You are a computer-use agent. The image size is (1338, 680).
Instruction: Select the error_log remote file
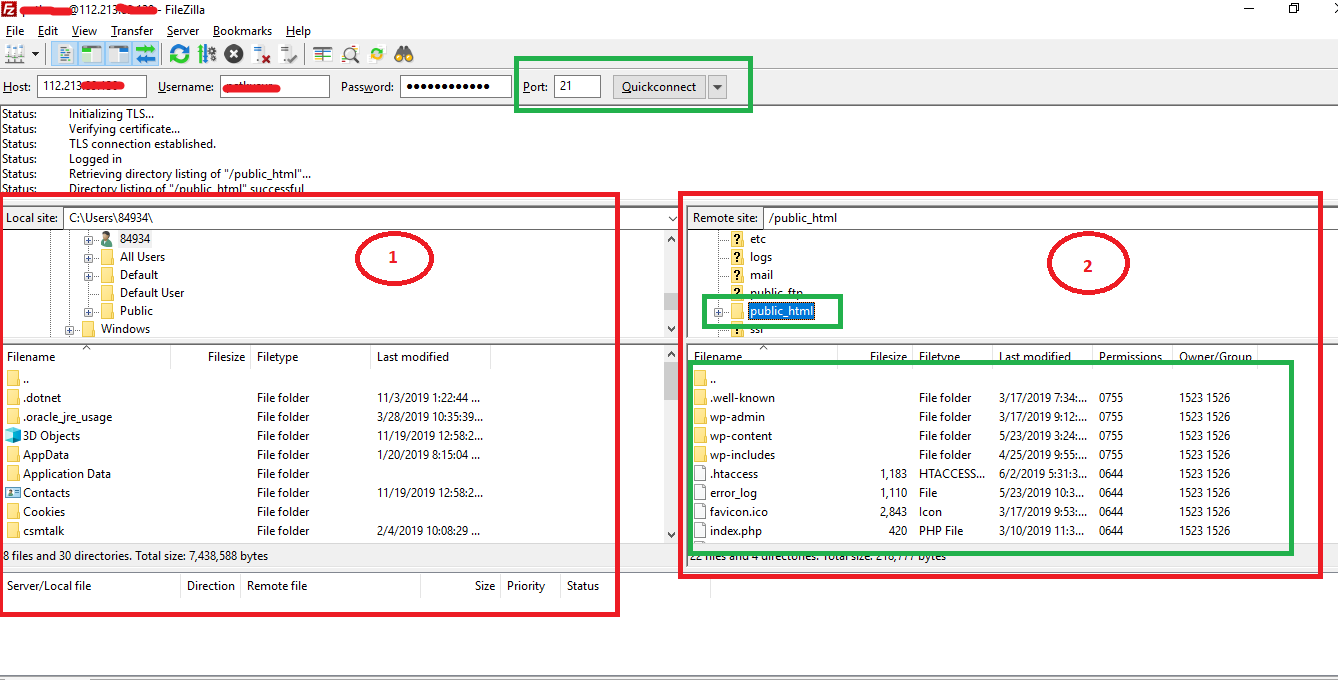pos(733,493)
